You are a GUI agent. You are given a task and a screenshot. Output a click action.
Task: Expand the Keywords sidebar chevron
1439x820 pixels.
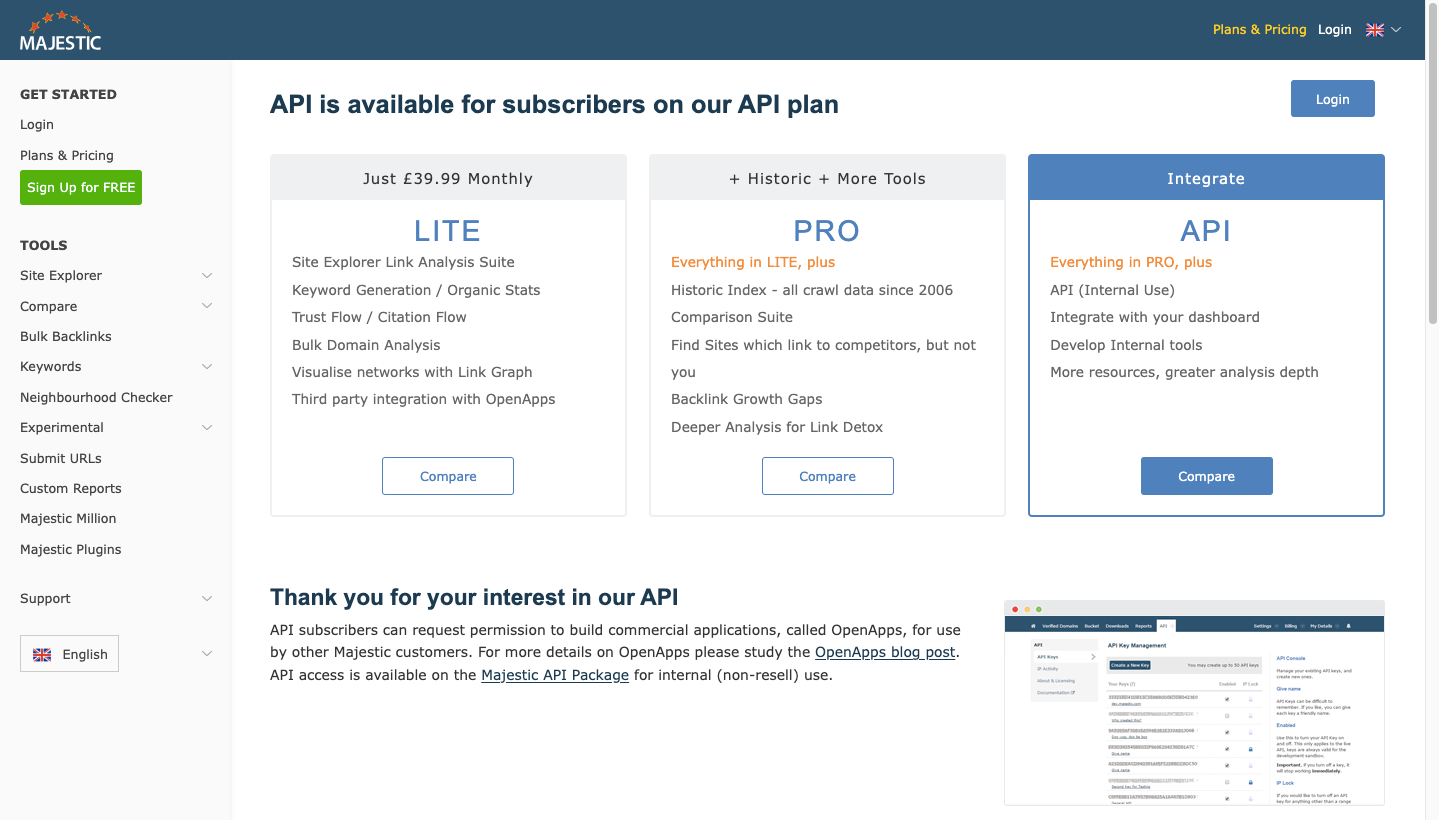pyautogui.click(x=207, y=367)
